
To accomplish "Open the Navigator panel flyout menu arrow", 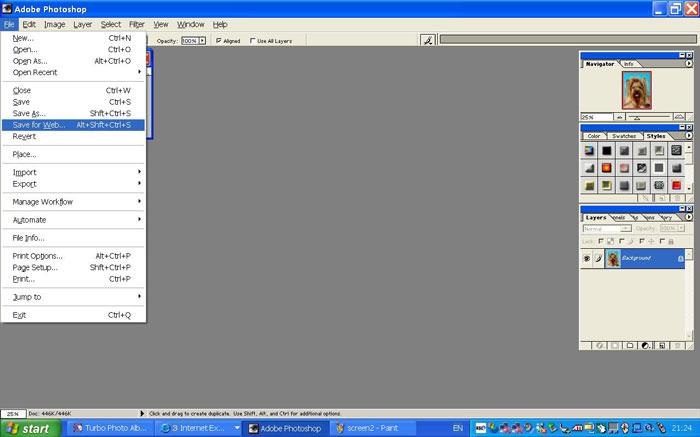I will point(688,64).
